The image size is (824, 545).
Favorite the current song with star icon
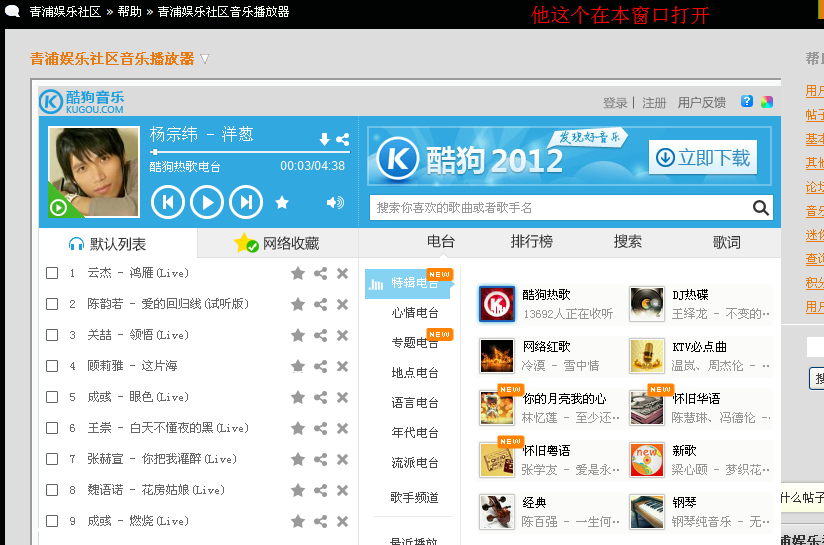(282, 202)
